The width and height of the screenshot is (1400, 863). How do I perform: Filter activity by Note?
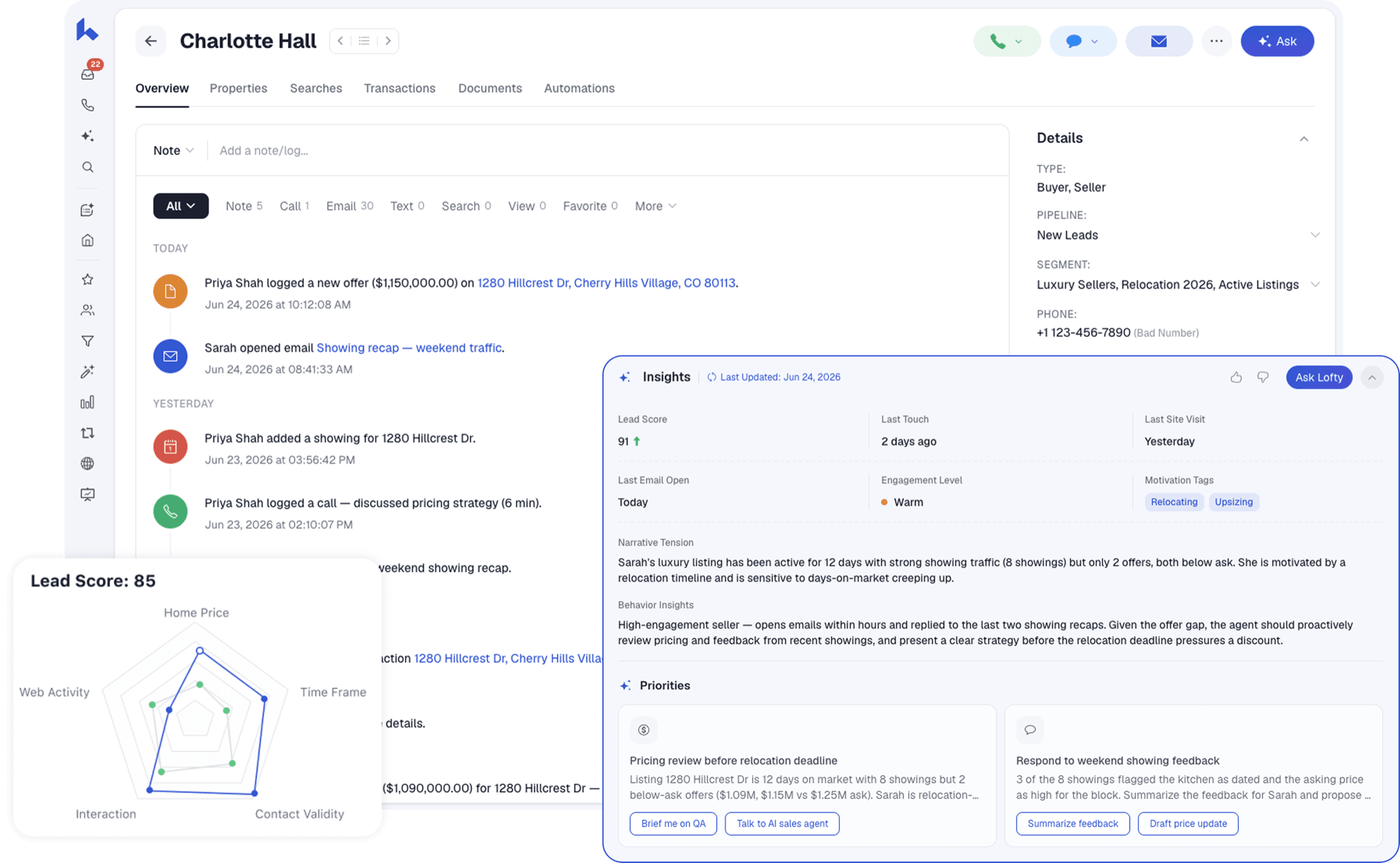click(x=244, y=206)
